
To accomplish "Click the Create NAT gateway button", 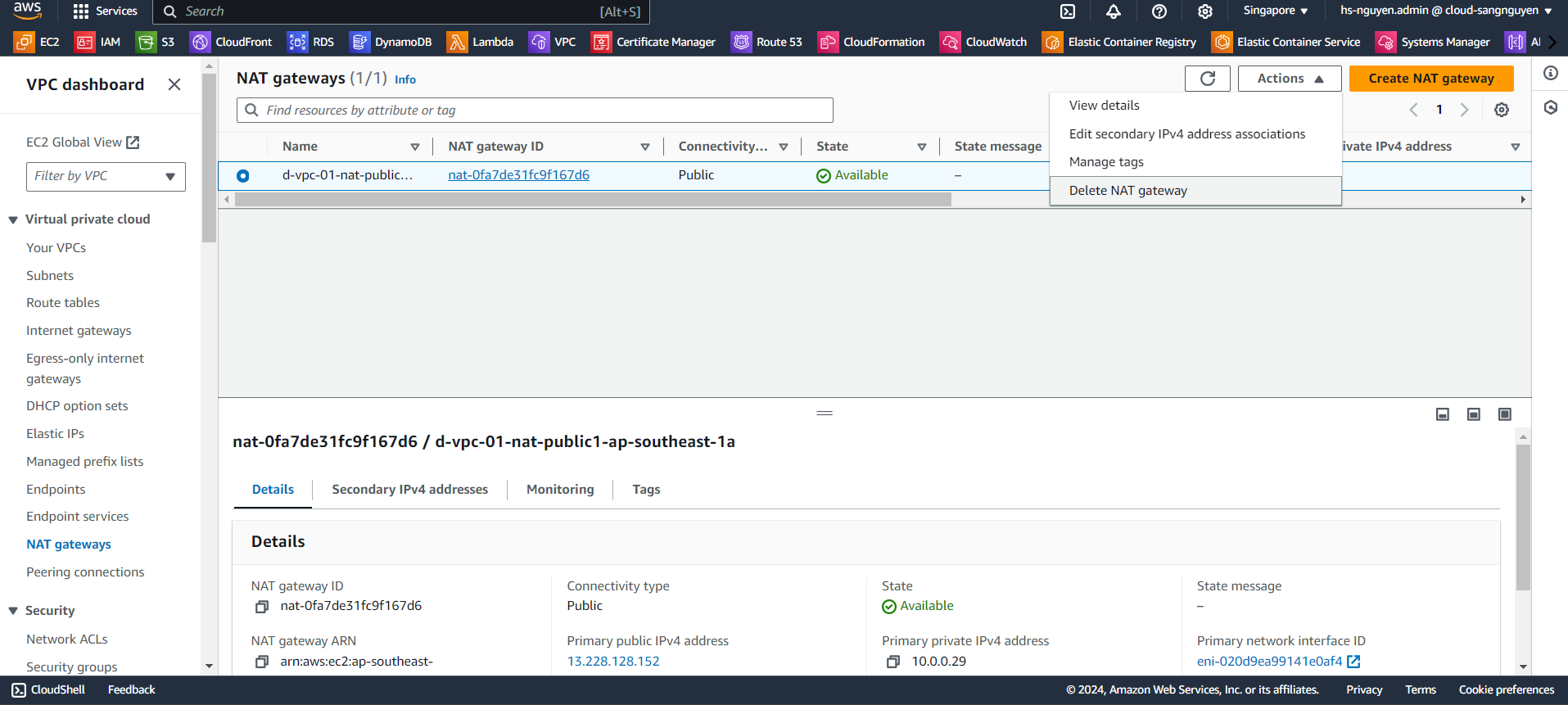I will click(1430, 79).
